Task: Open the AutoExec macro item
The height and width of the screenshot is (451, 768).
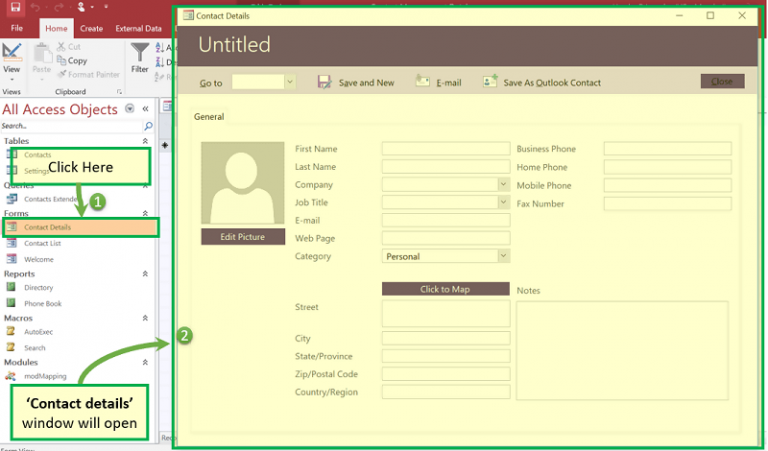Action: click(39, 331)
